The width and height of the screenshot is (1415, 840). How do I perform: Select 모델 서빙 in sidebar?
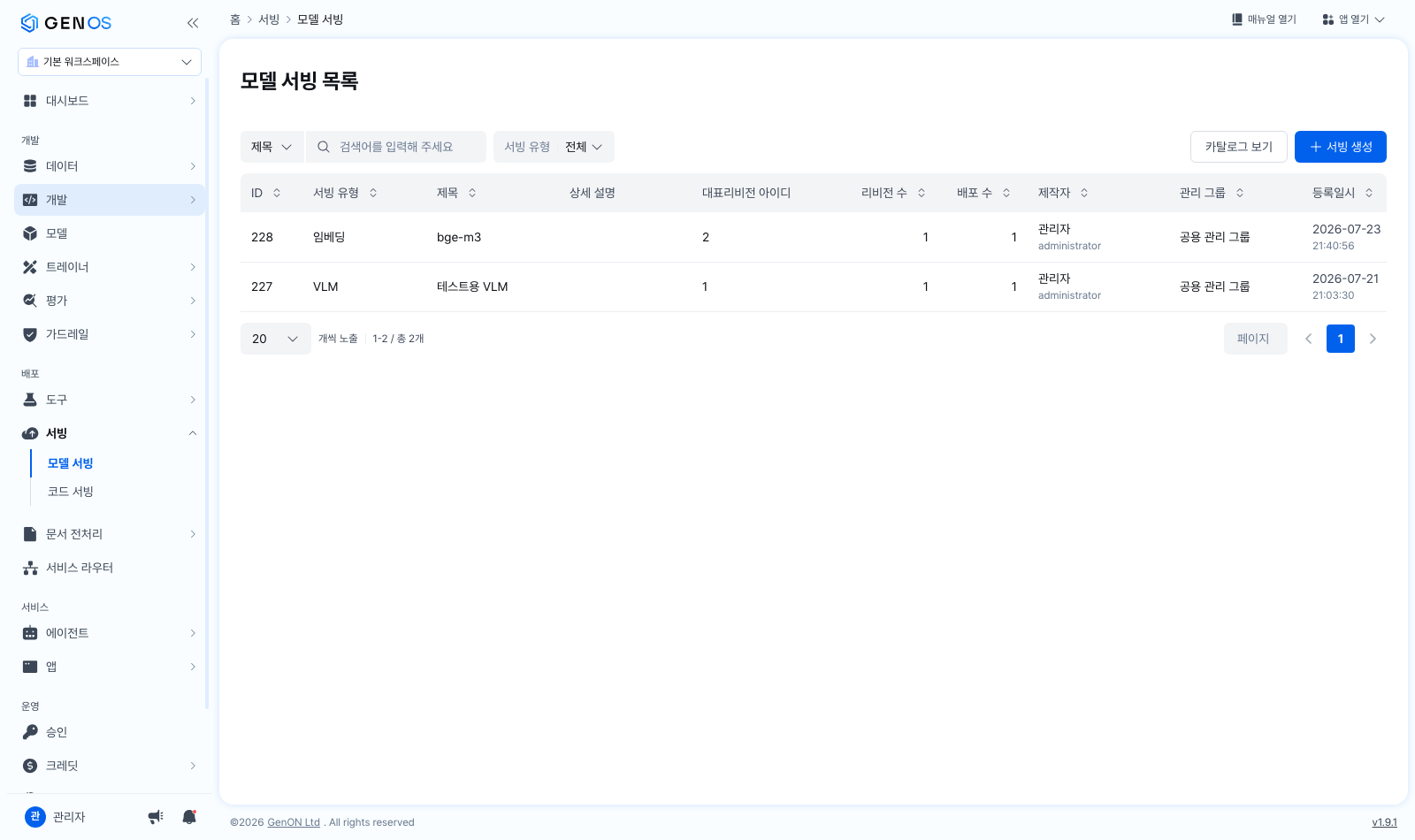point(71,463)
